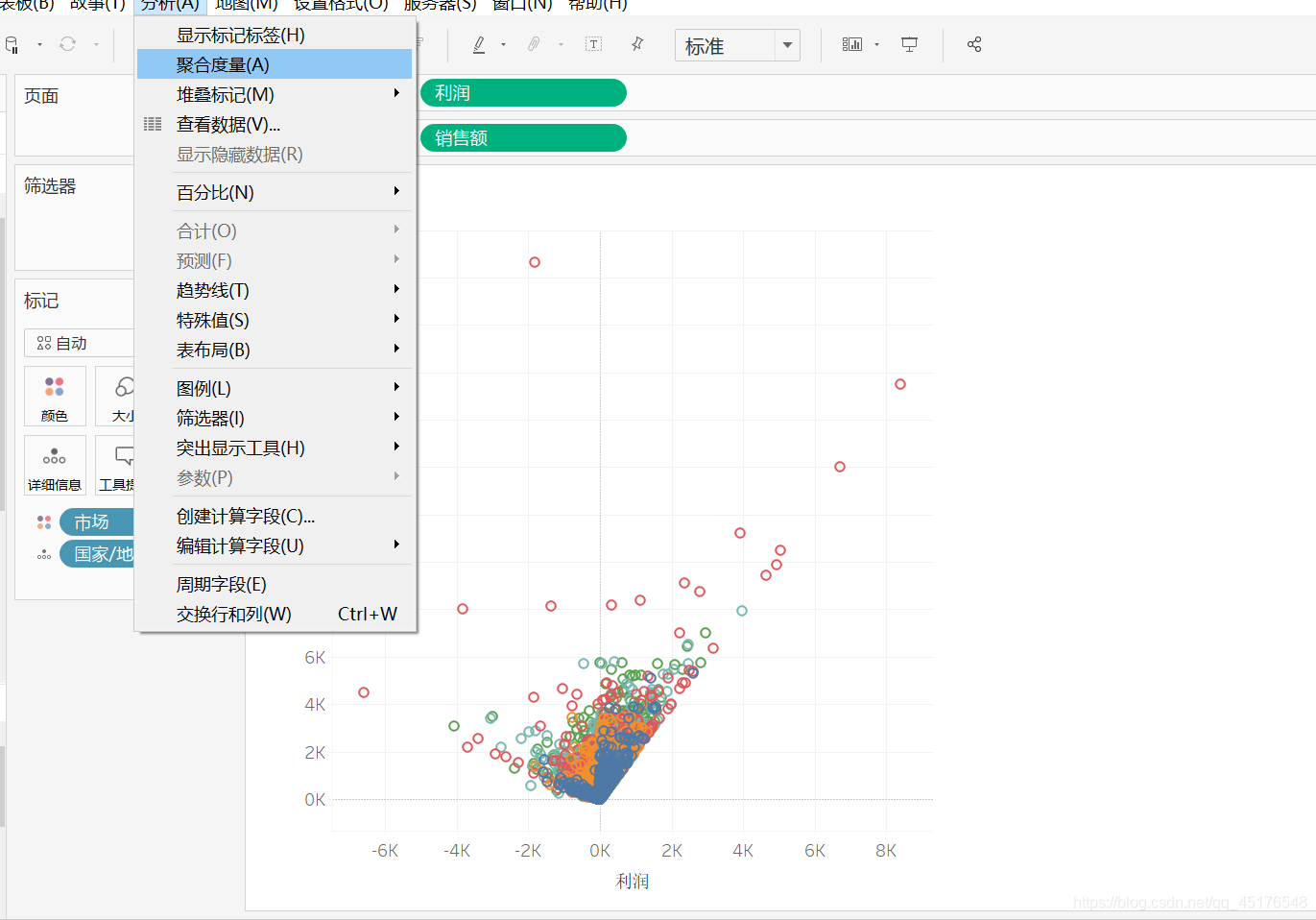1316x920 pixels.
Task: Click the refresh data toolbar icon
Action: 68,44
